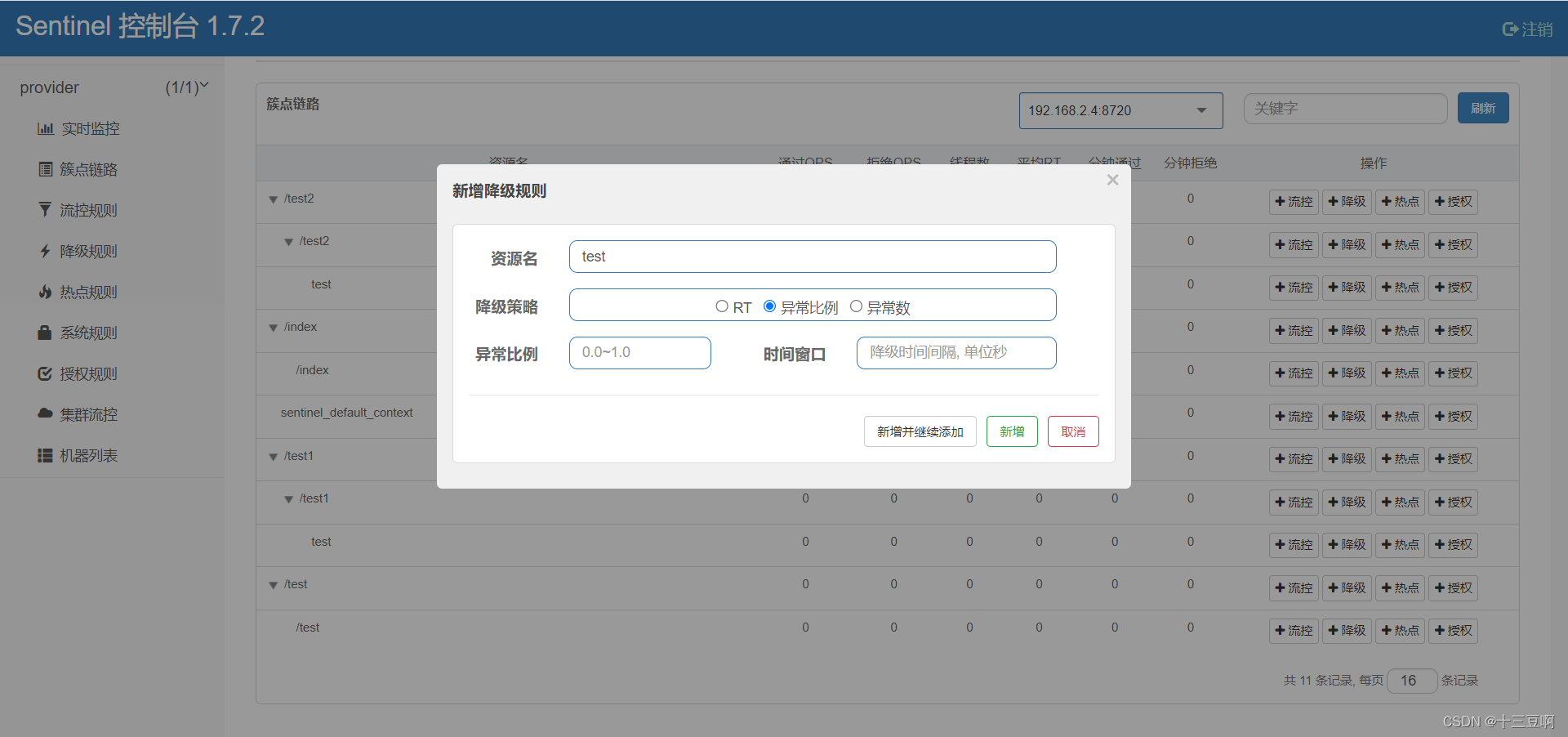Click the page size field showing 16

coord(1412,681)
